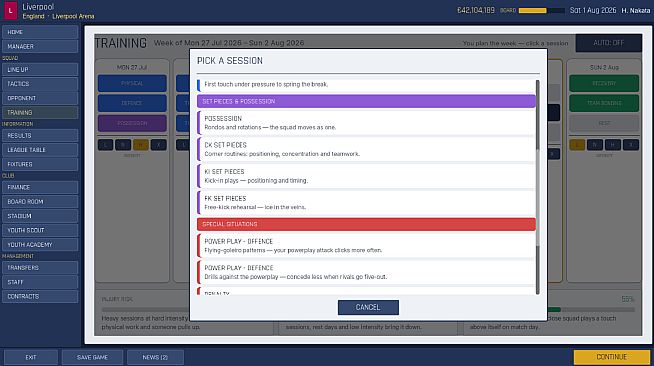
Task: Open YOUTH ACADEMY
Action: [40, 245]
